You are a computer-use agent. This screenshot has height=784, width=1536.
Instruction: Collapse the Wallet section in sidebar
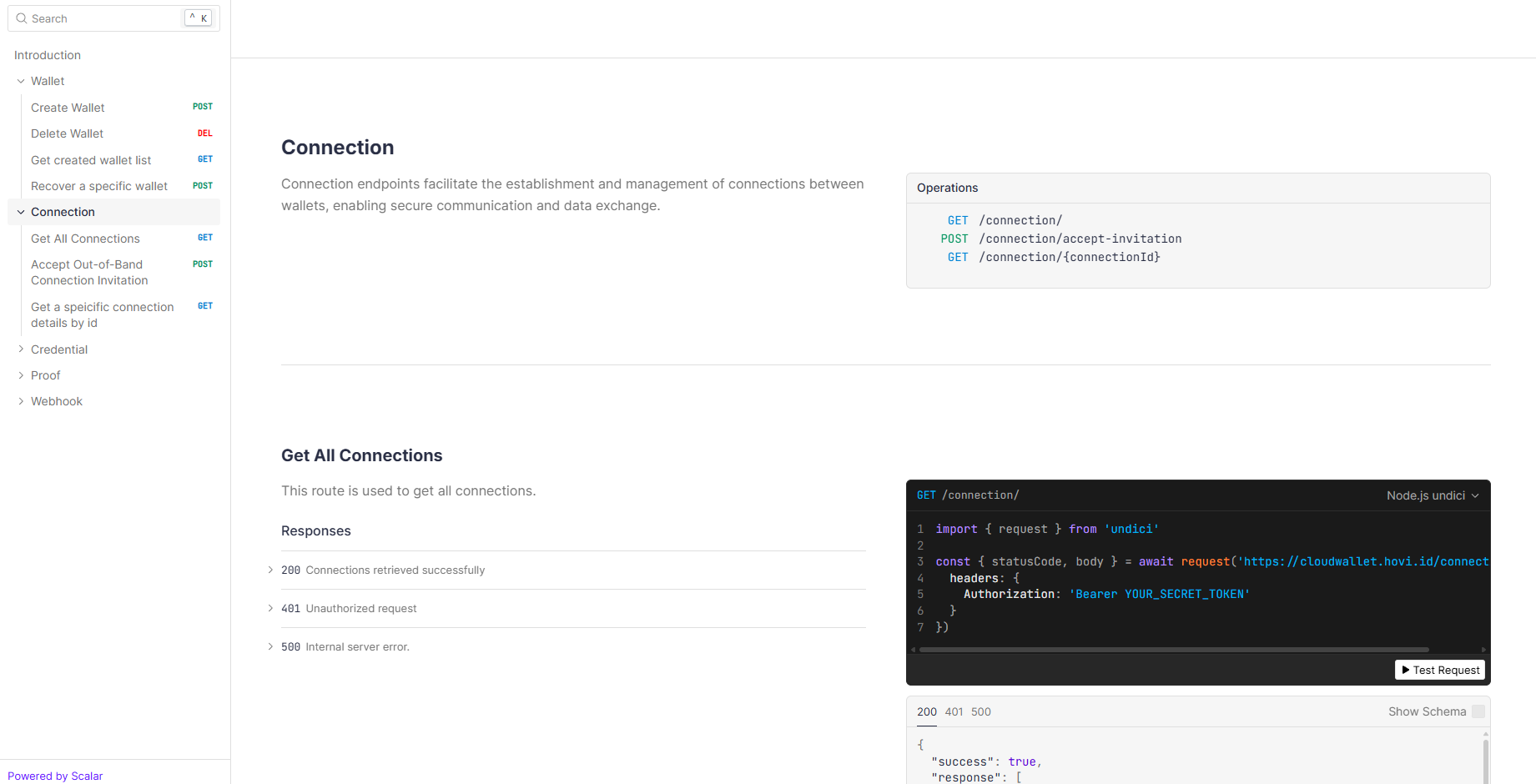(x=21, y=81)
